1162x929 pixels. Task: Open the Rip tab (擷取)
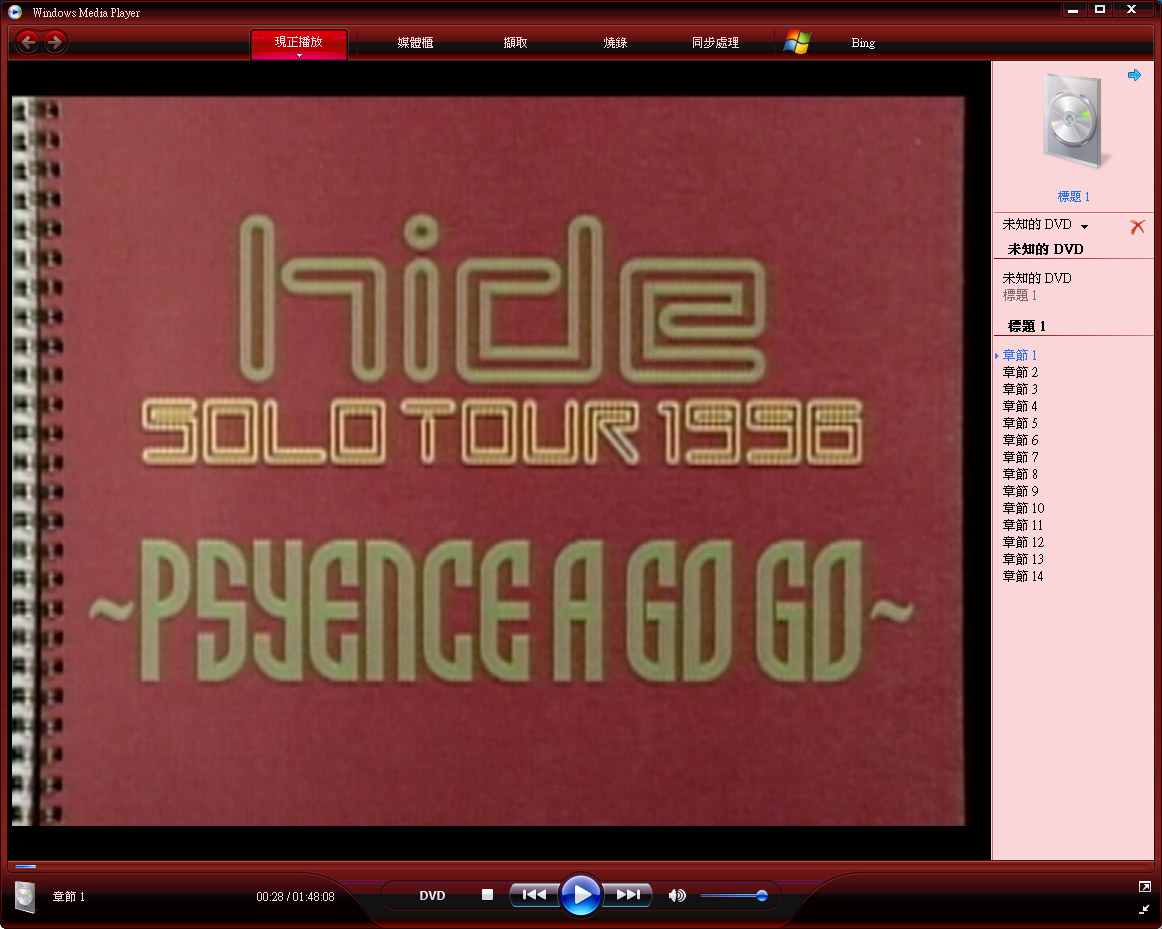tap(515, 43)
